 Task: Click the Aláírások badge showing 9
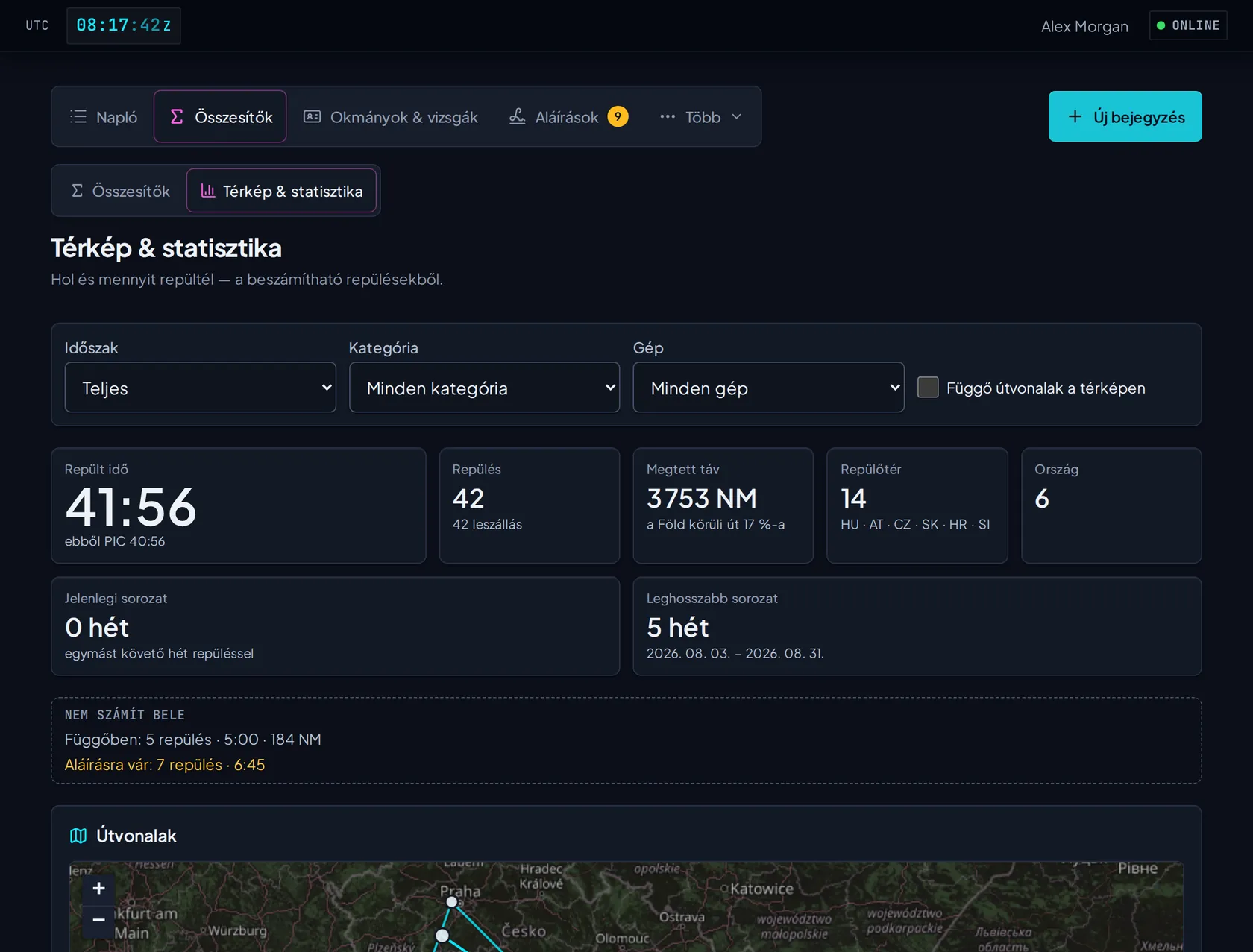(x=618, y=116)
